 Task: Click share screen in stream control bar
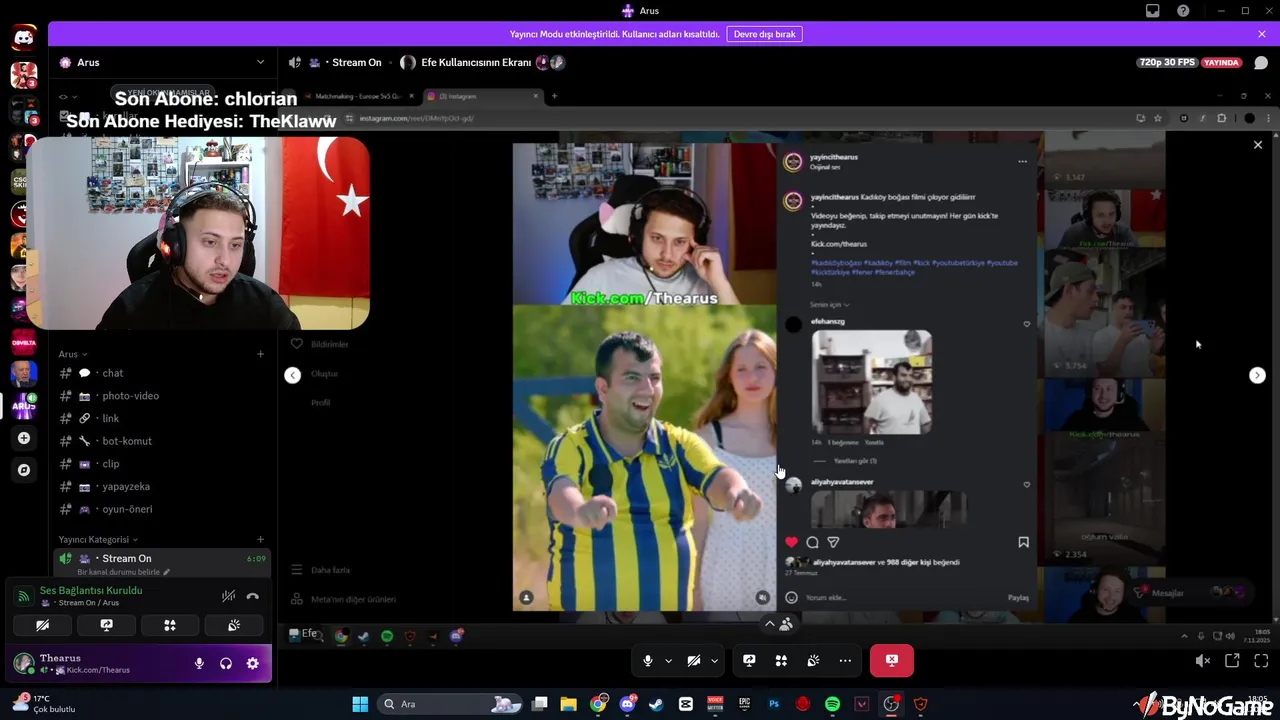[x=749, y=660]
